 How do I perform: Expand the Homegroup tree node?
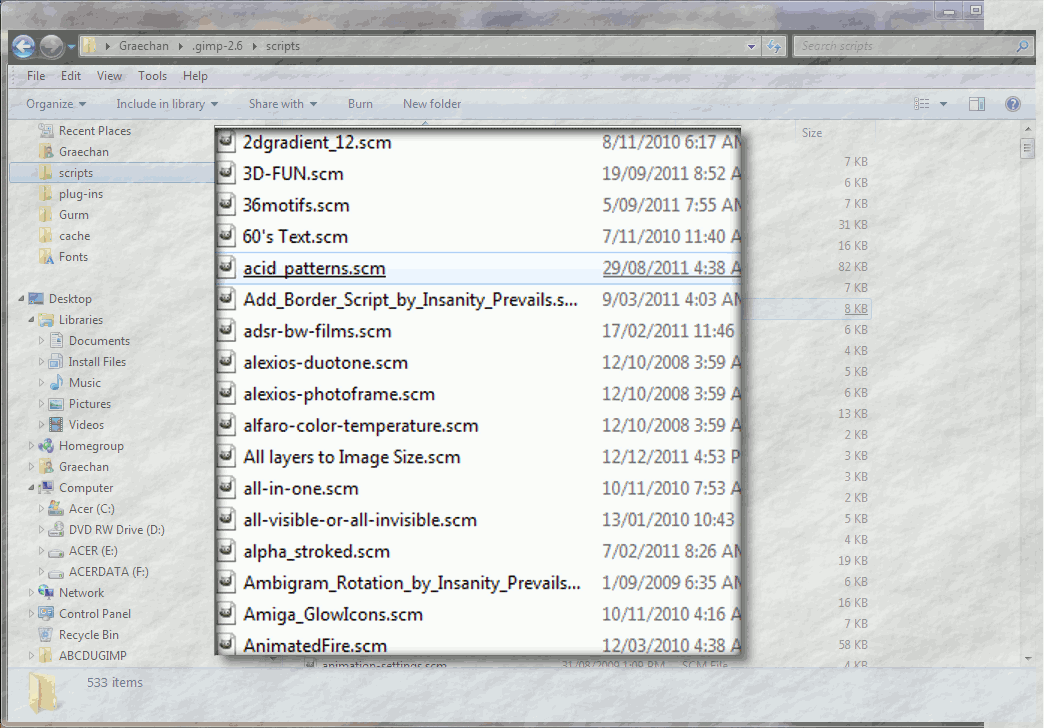[x=31, y=446]
